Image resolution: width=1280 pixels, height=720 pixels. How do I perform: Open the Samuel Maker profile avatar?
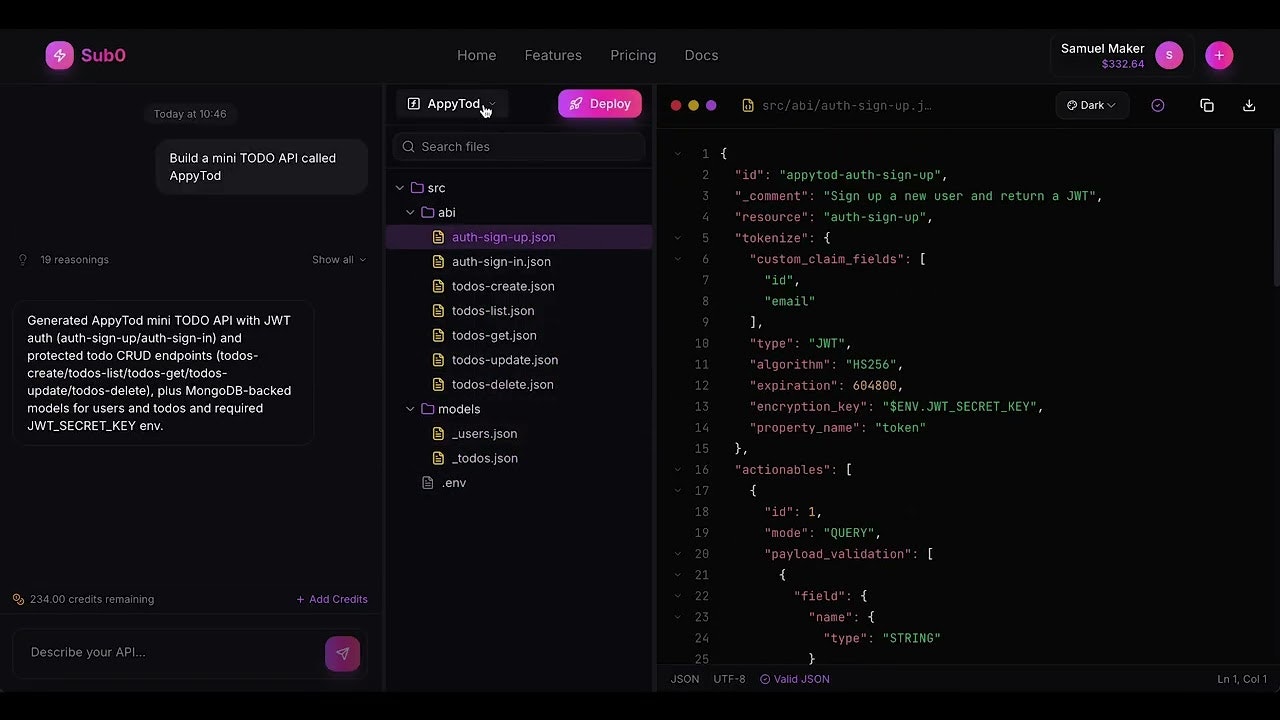click(x=1169, y=55)
